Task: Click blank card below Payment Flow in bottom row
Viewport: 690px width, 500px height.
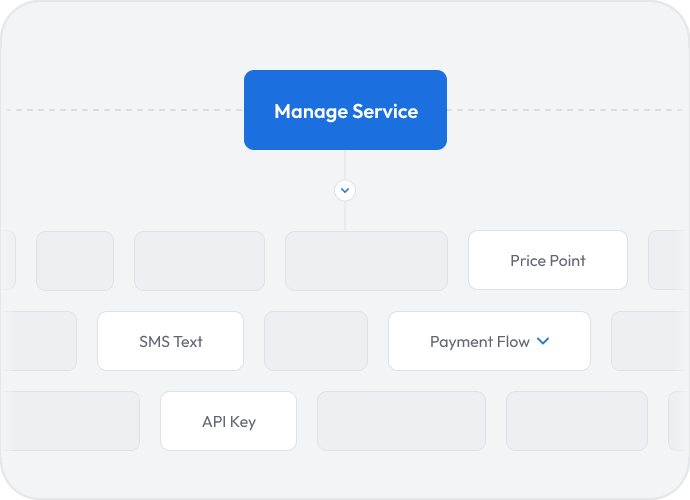Action: pyautogui.click(x=577, y=421)
